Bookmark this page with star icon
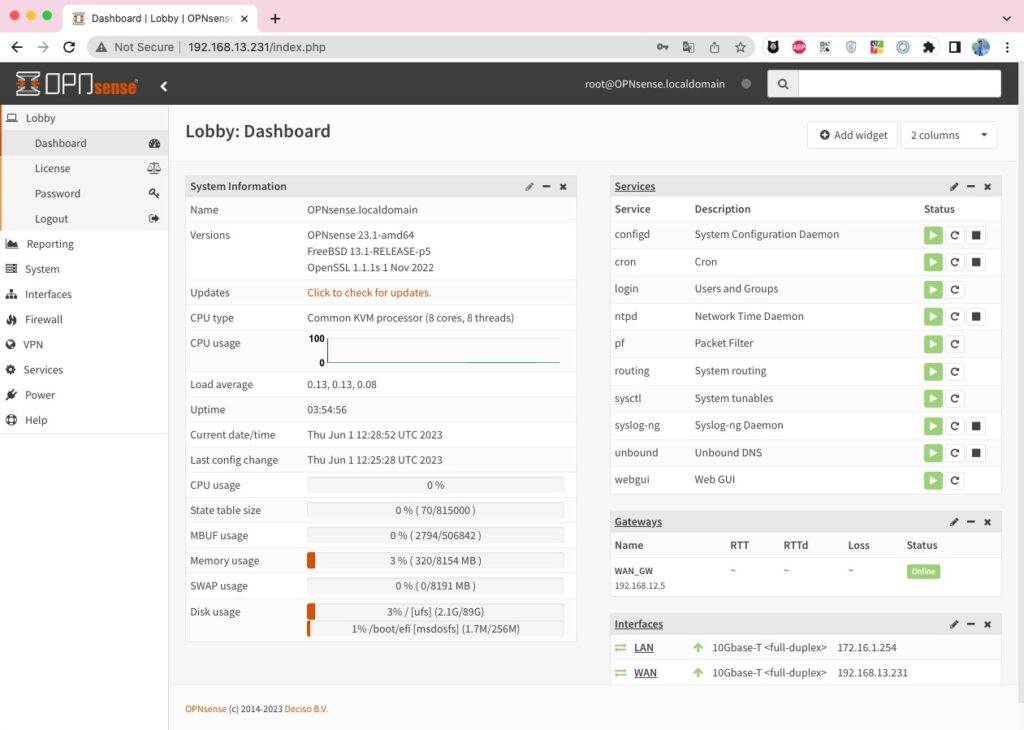Viewport: 1024px width, 730px height. click(x=740, y=47)
